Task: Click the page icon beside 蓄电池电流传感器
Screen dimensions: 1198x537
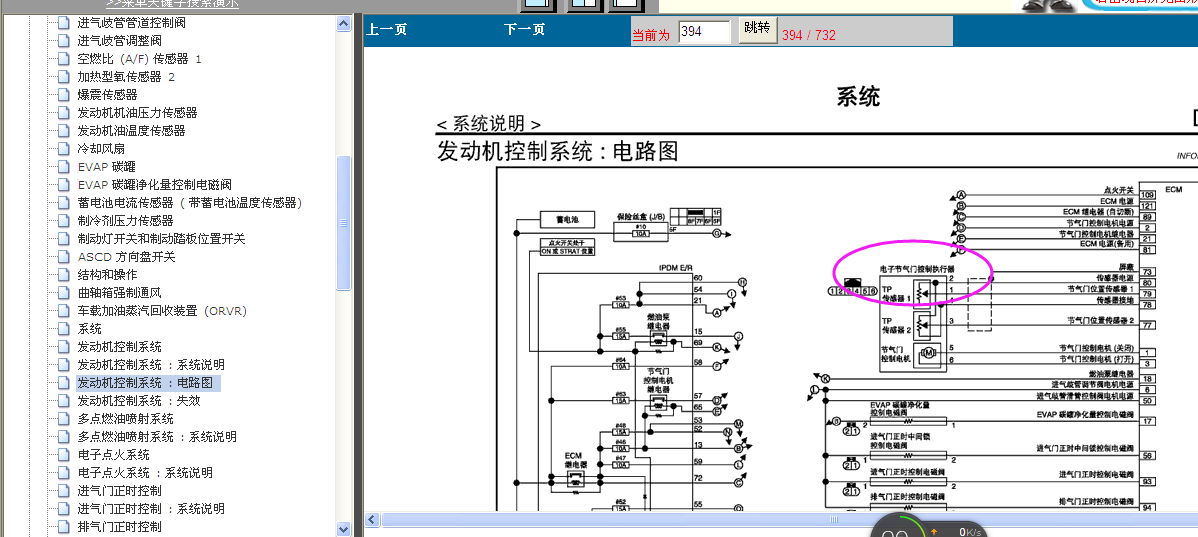Action: click(63, 202)
